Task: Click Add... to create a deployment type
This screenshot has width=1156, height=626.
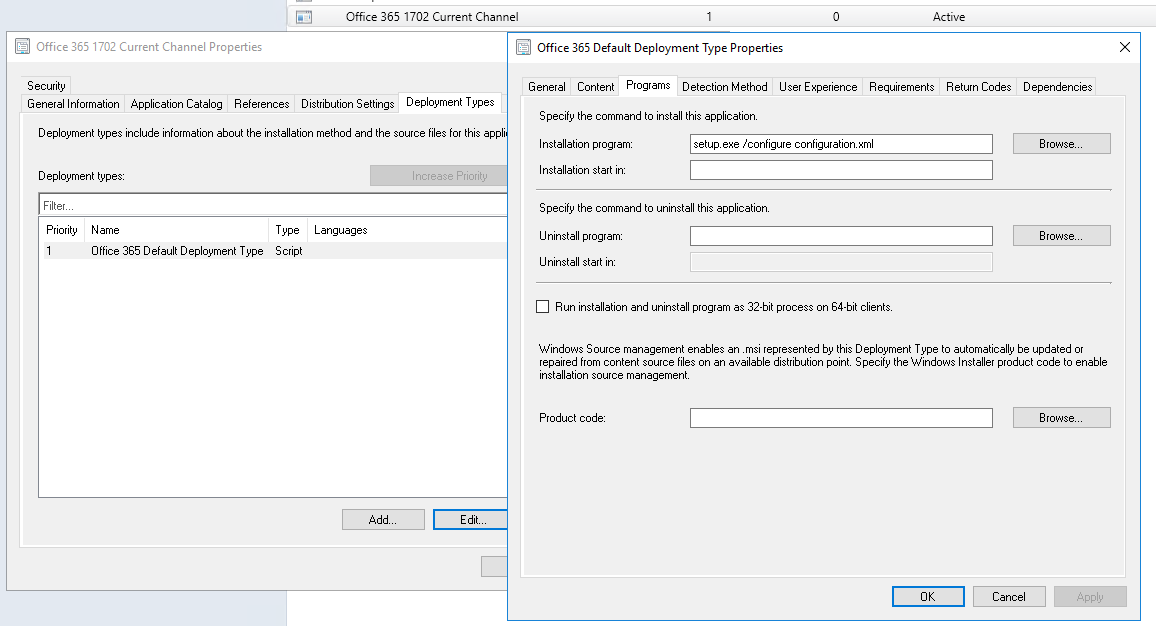Action: 383,520
